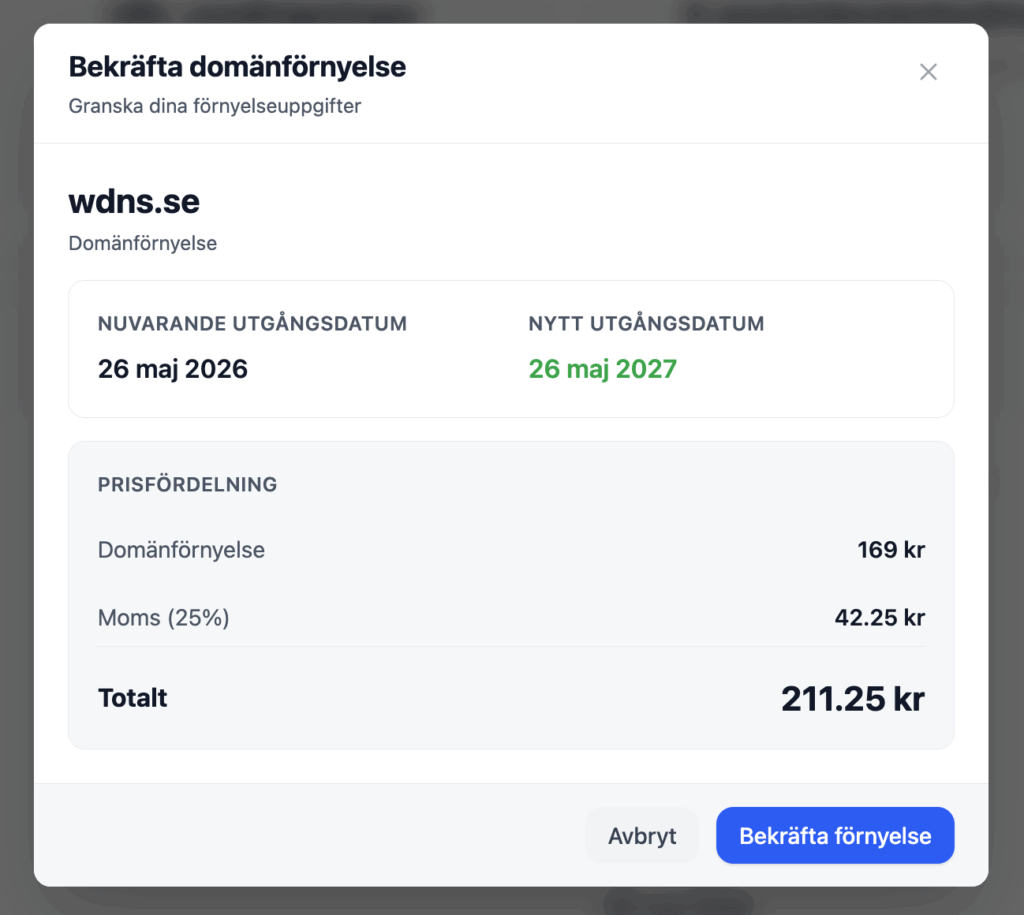Click the Totalt label

(x=133, y=698)
